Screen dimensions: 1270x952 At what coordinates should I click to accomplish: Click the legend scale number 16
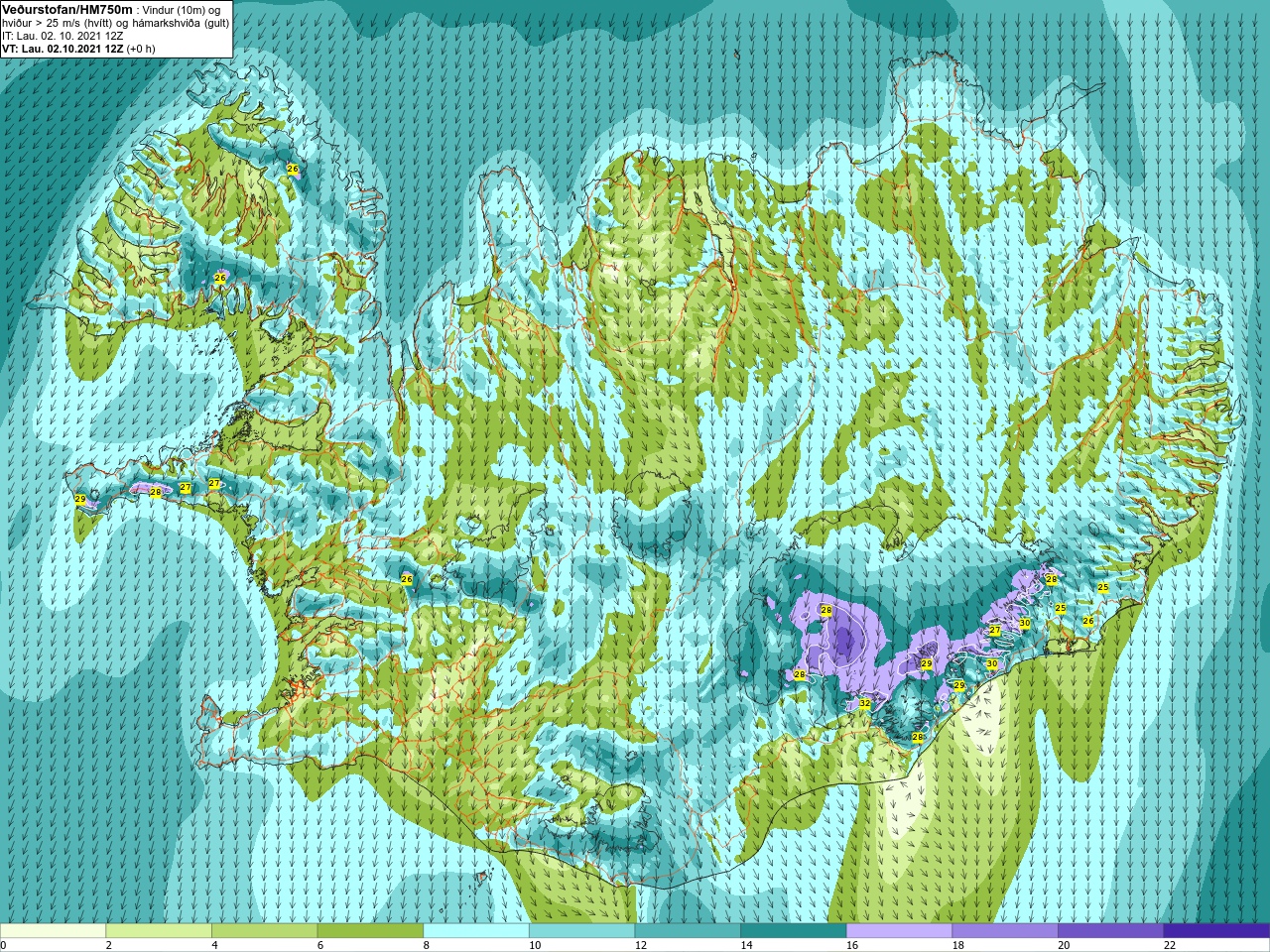[x=852, y=945]
